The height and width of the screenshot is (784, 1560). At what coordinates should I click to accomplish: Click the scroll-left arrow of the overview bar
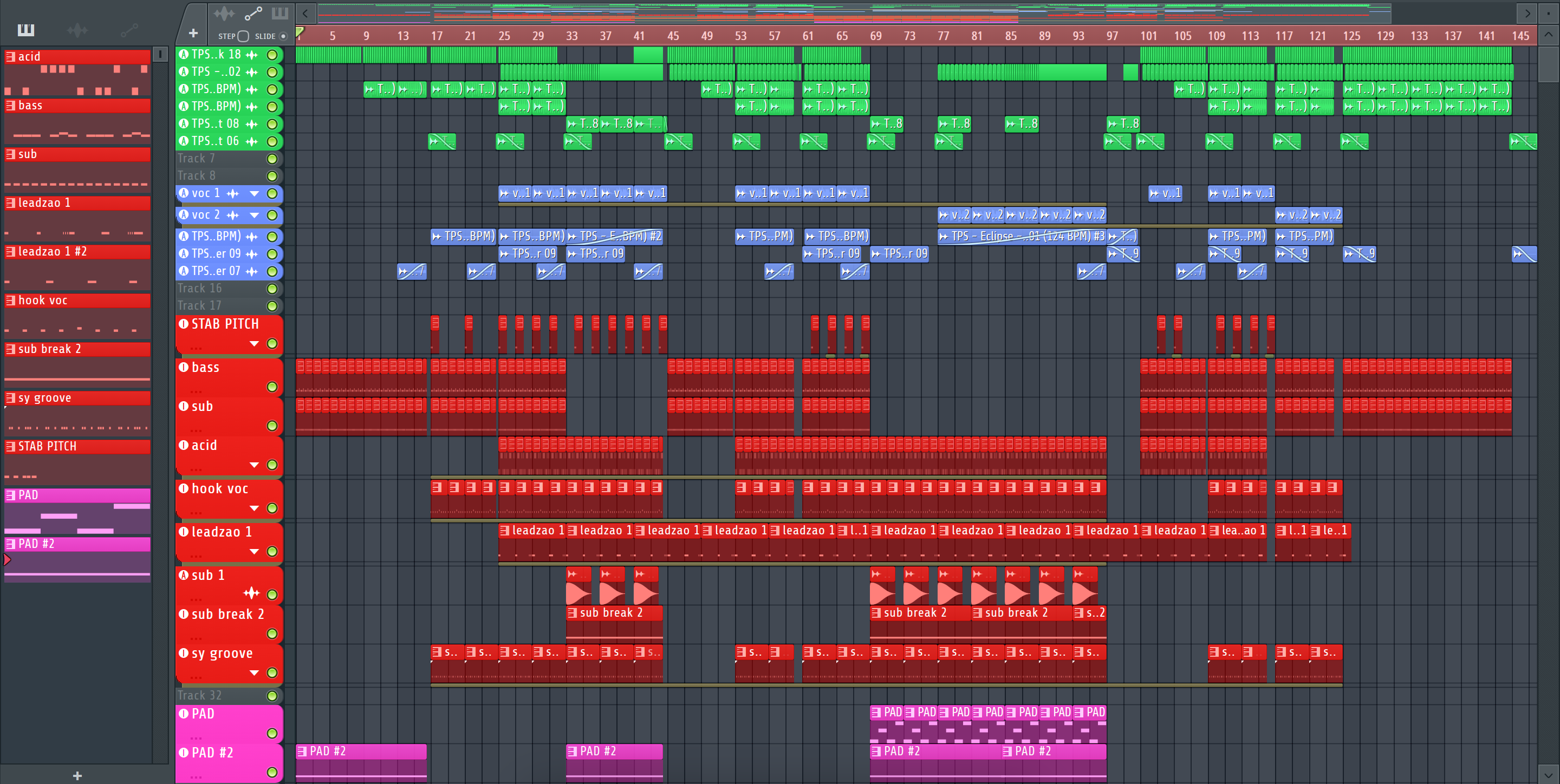click(x=305, y=12)
